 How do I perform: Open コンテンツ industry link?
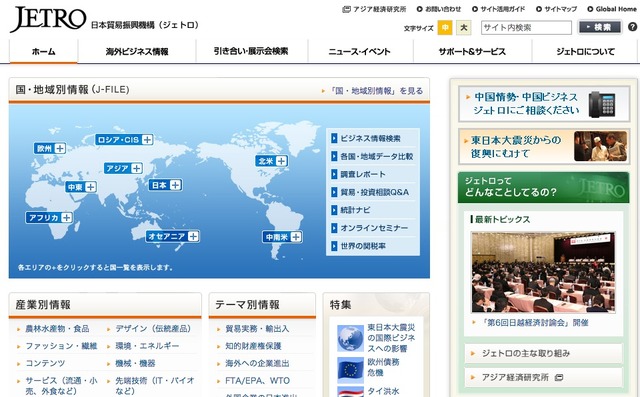[45, 363]
